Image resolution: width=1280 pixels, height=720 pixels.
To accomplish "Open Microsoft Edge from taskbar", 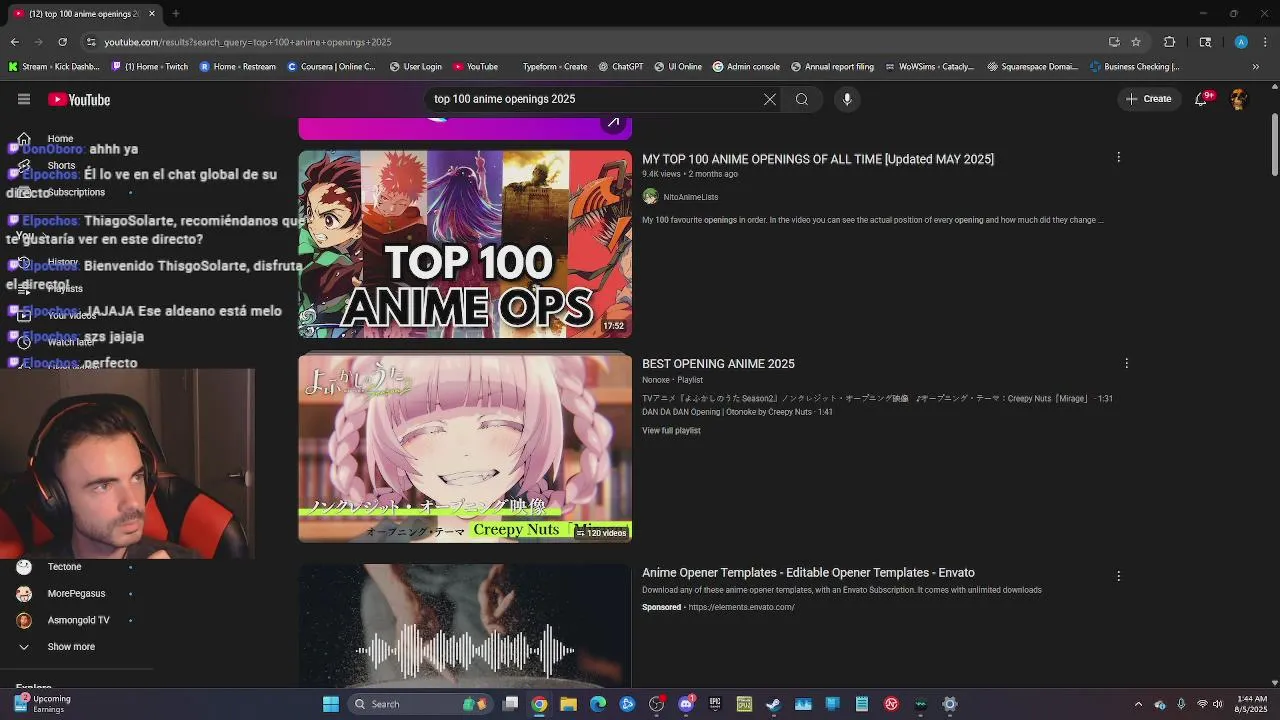I will (598, 704).
